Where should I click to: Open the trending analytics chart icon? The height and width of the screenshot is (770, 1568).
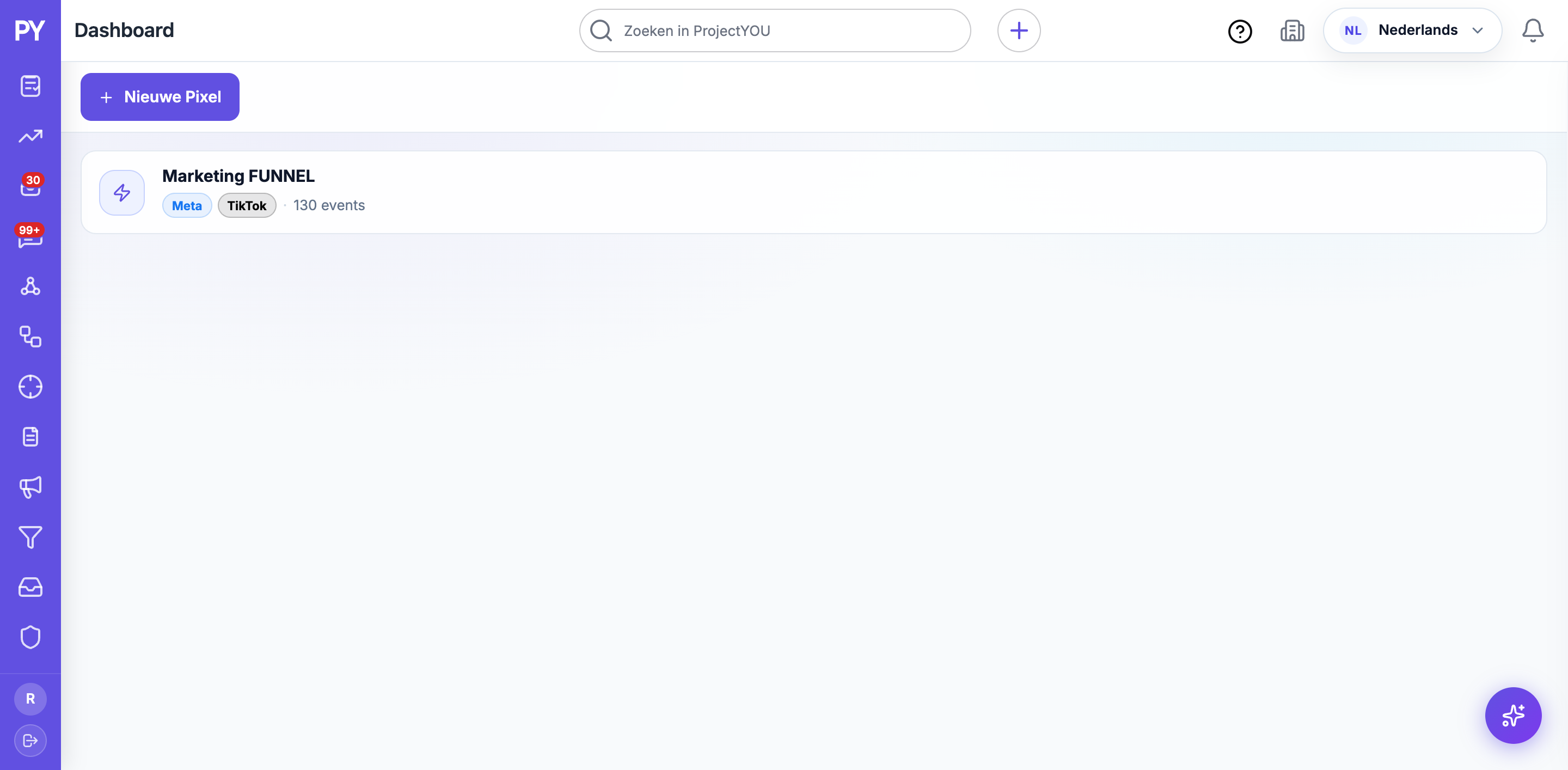click(x=30, y=136)
